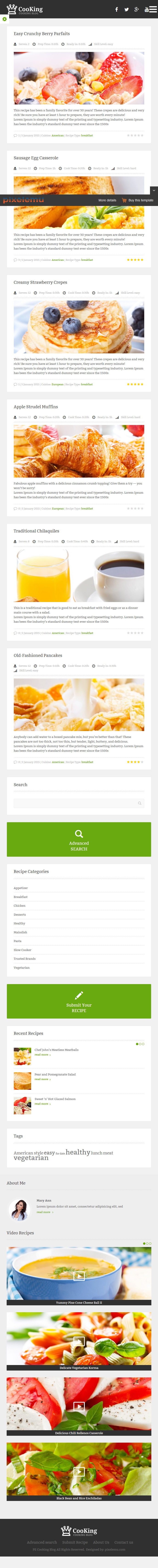Open the Breakfast recipe category
The image size is (158, 1568).
(x=21, y=897)
